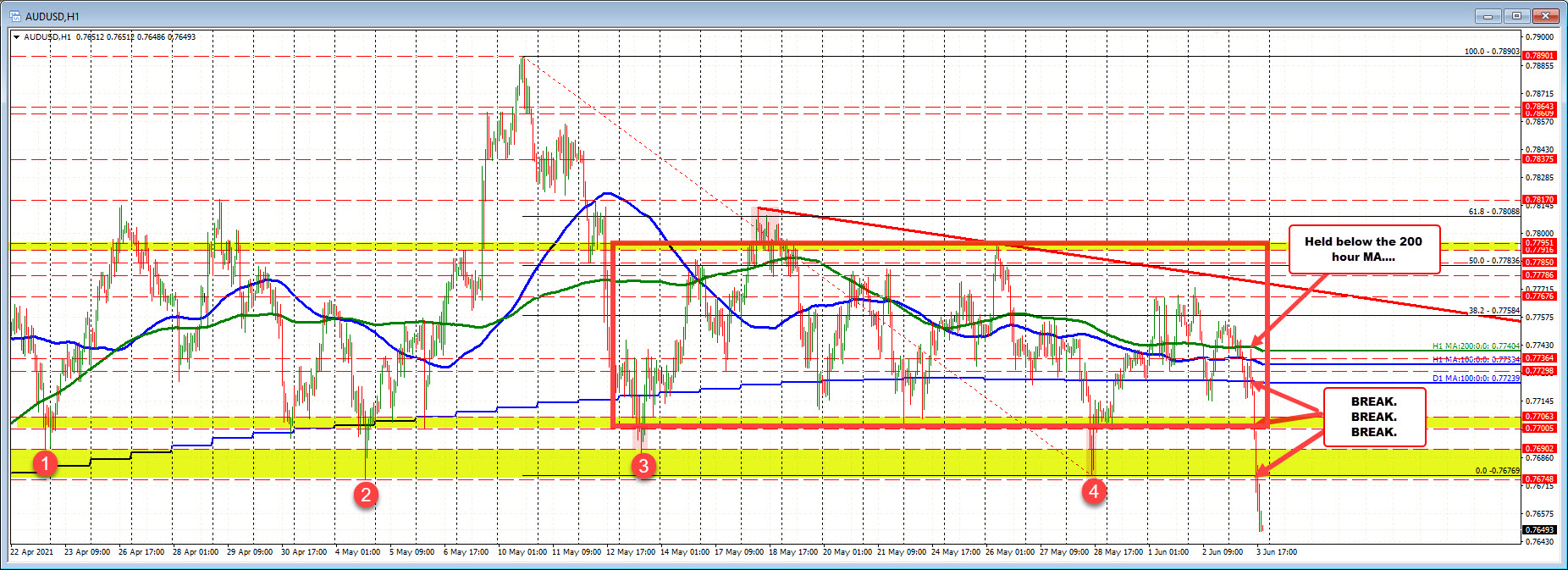This screenshot has width=1568, height=570.
Task: Expand the triangle beside AUDUSD,H1 chart label
Action: [x=16, y=37]
